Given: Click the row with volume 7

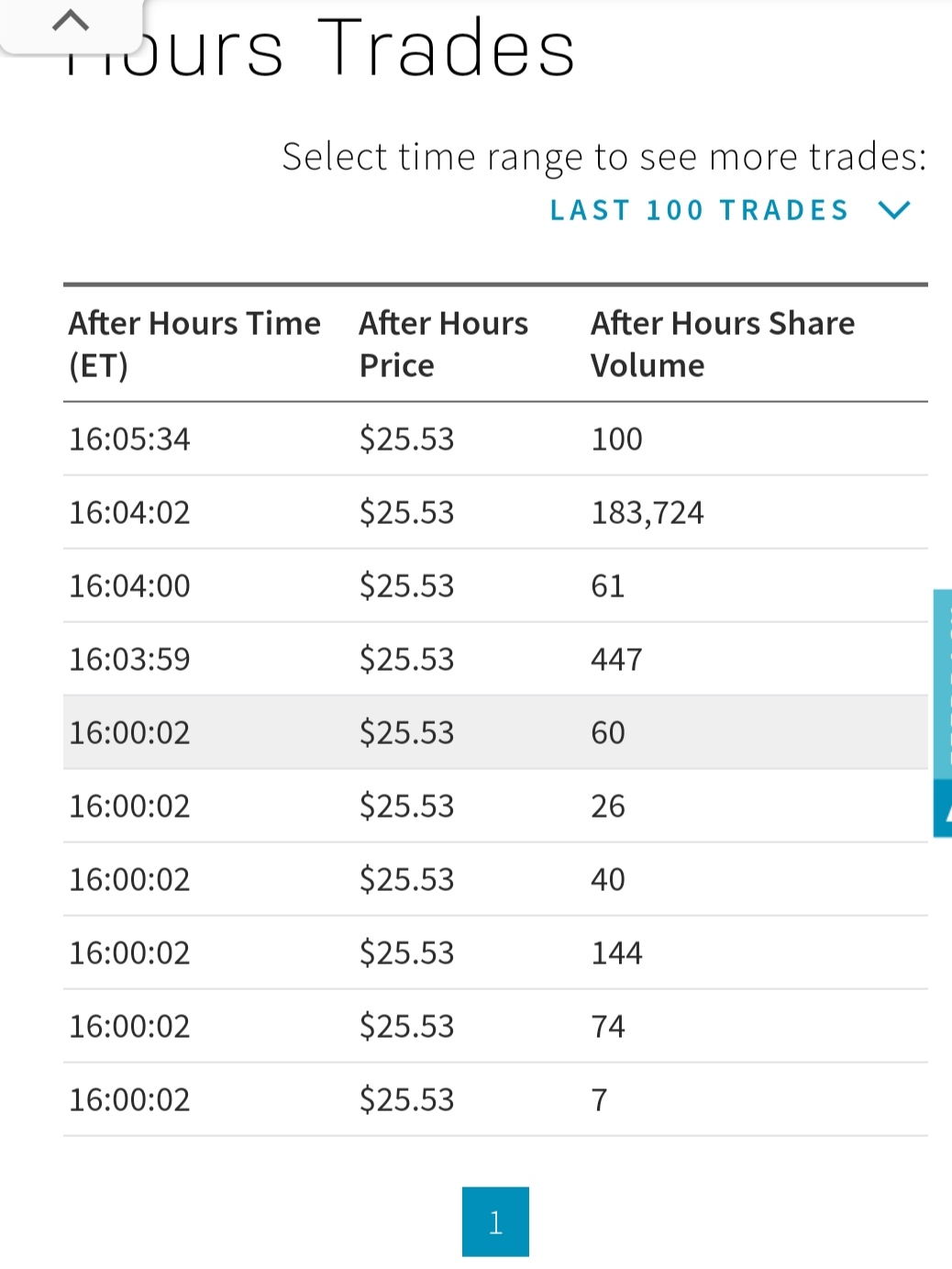Looking at the screenshot, I should 495,1099.
